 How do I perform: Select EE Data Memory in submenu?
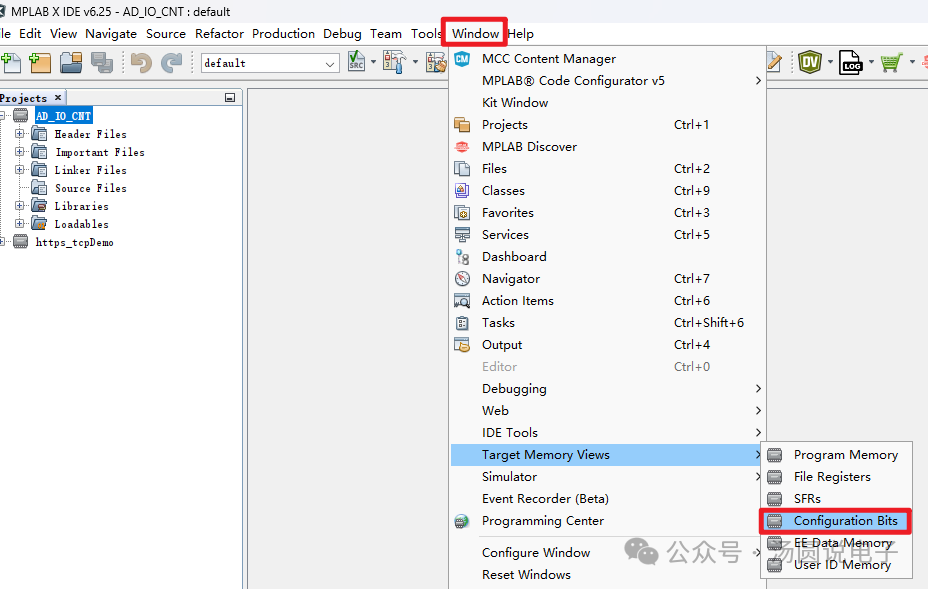pyautogui.click(x=836, y=543)
